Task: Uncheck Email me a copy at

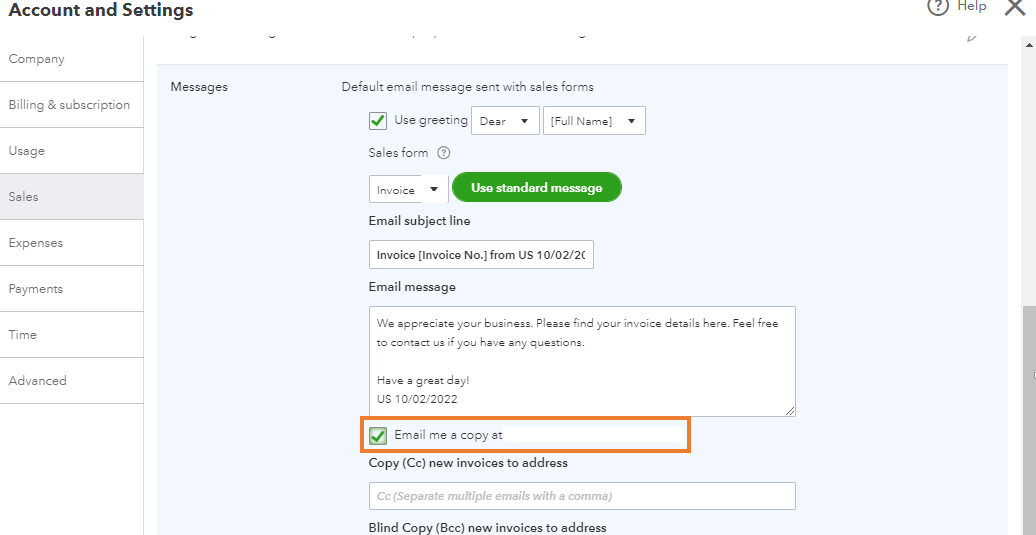Action: coord(378,436)
